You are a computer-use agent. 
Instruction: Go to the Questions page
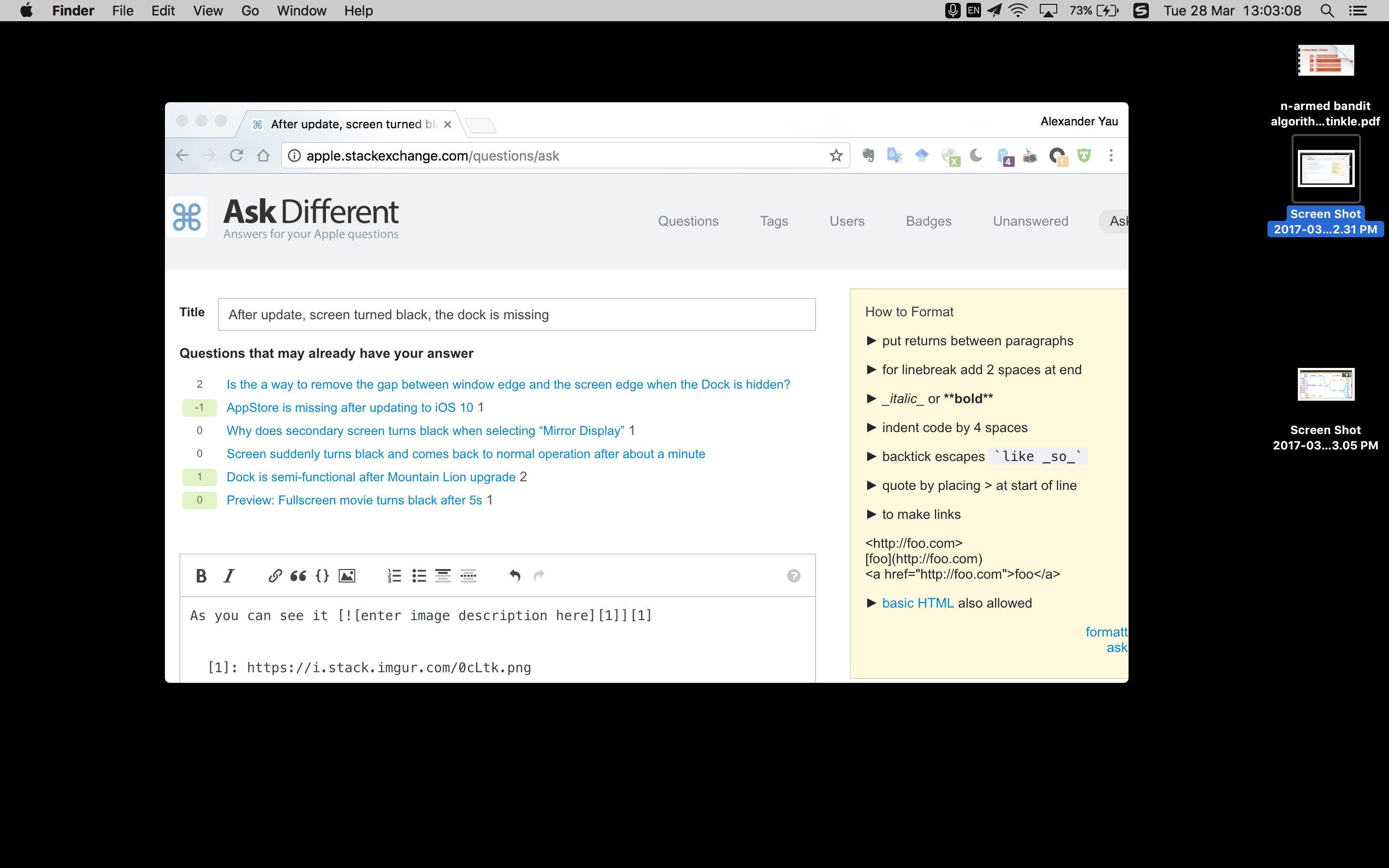tap(688, 221)
